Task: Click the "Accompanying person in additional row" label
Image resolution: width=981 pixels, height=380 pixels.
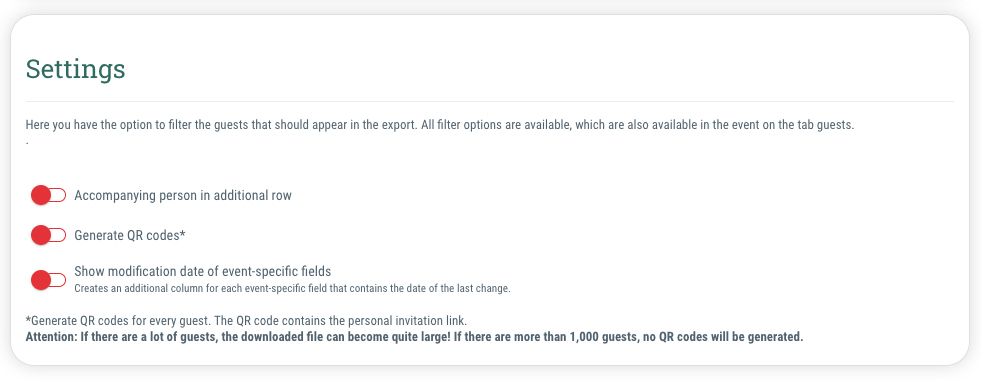Action: 183,195
